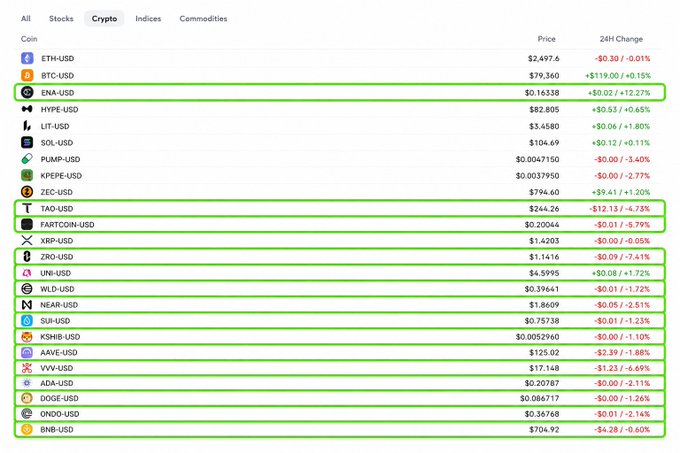Click the $17.148 VVV price
The width and height of the screenshot is (680, 453).
click(x=544, y=368)
